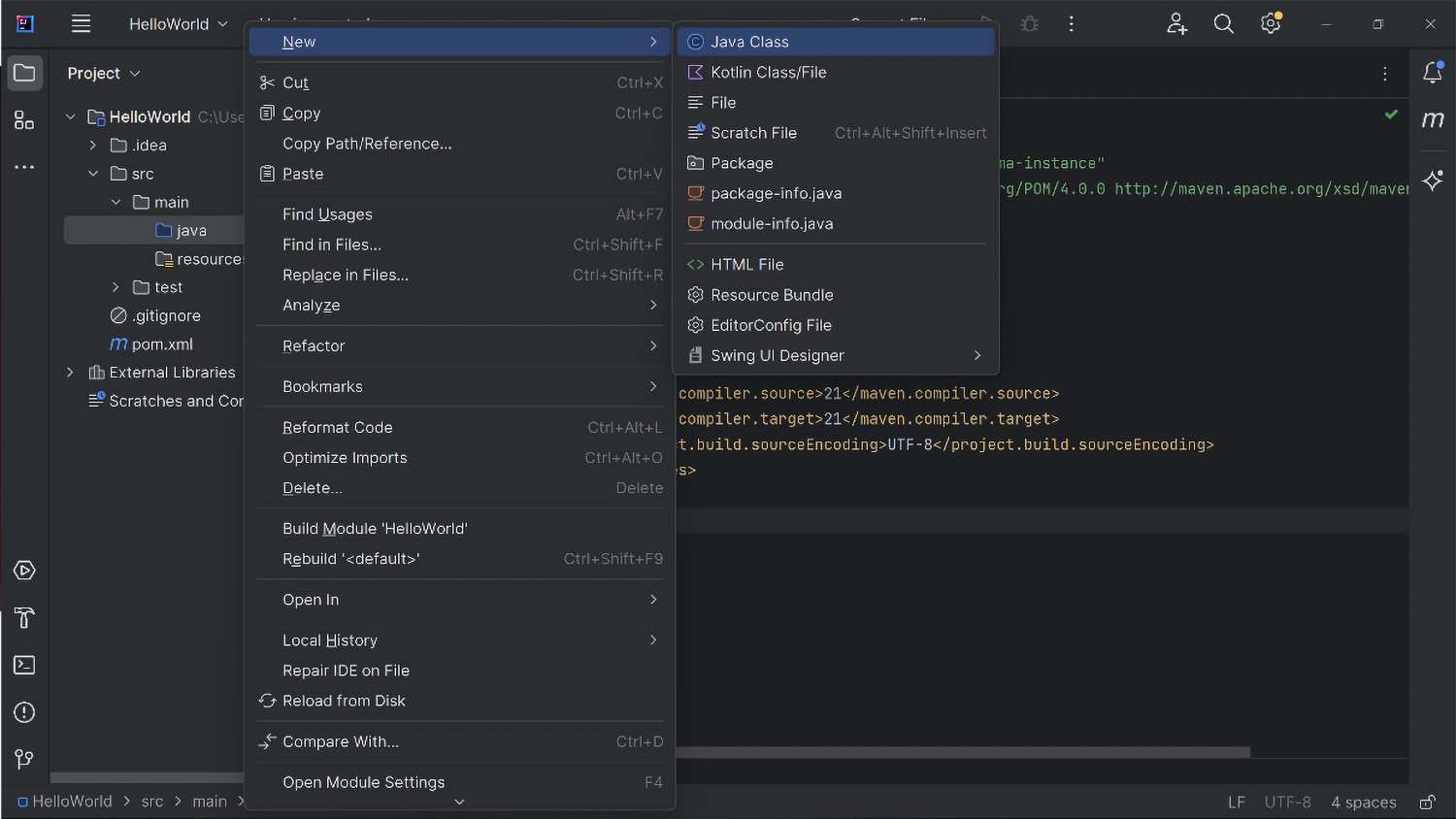Open the Notifications bell
The image size is (1456, 819).
(x=1433, y=73)
